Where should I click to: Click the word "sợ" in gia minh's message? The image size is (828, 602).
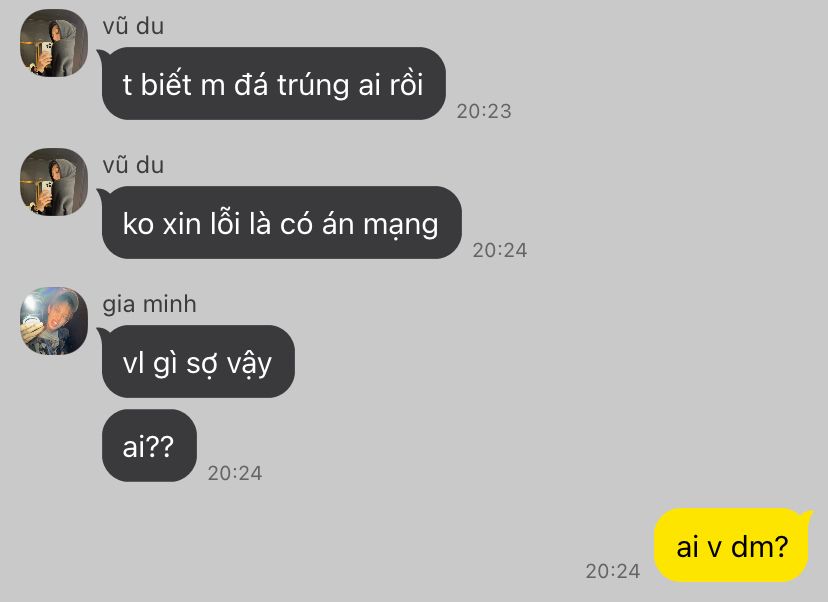pos(202,364)
